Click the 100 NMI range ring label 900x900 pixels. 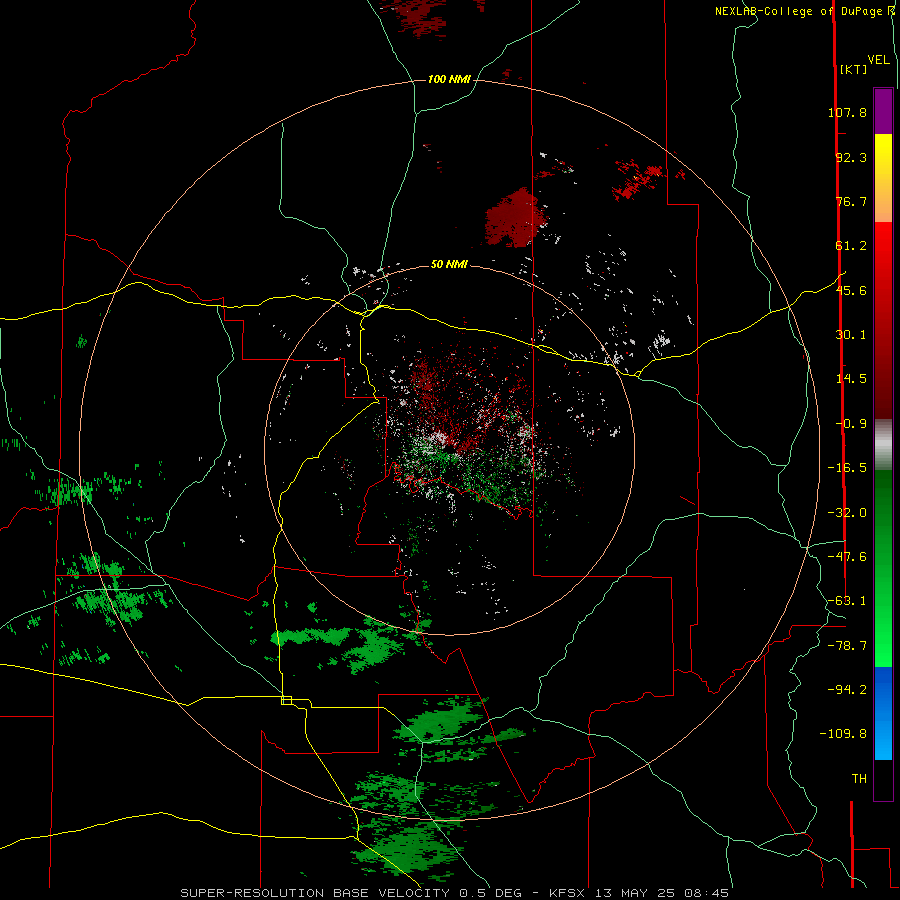[449, 79]
